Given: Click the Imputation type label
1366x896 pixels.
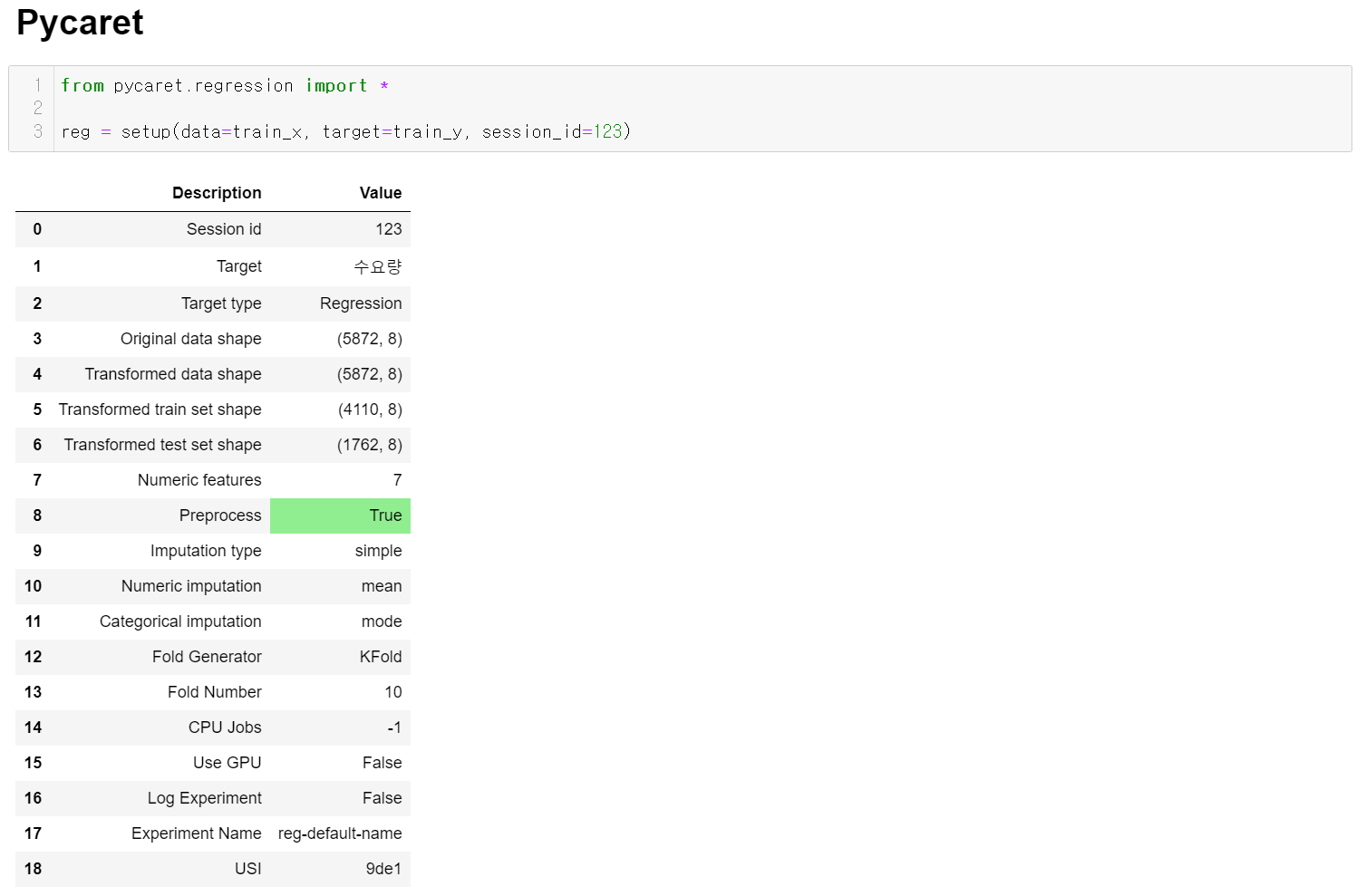Looking at the screenshot, I should click(x=206, y=551).
